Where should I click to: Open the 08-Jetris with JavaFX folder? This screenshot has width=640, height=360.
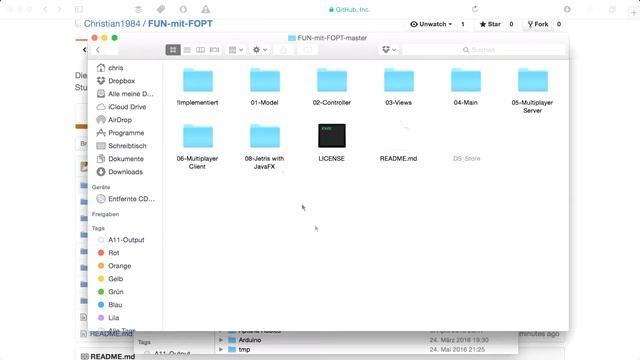265,136
